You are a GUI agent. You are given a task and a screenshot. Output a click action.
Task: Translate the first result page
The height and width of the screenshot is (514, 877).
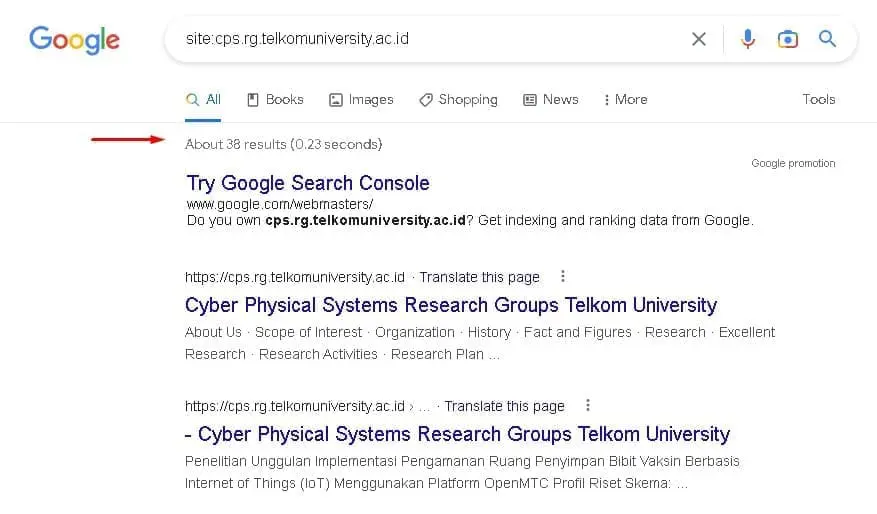tap(479, 277)
